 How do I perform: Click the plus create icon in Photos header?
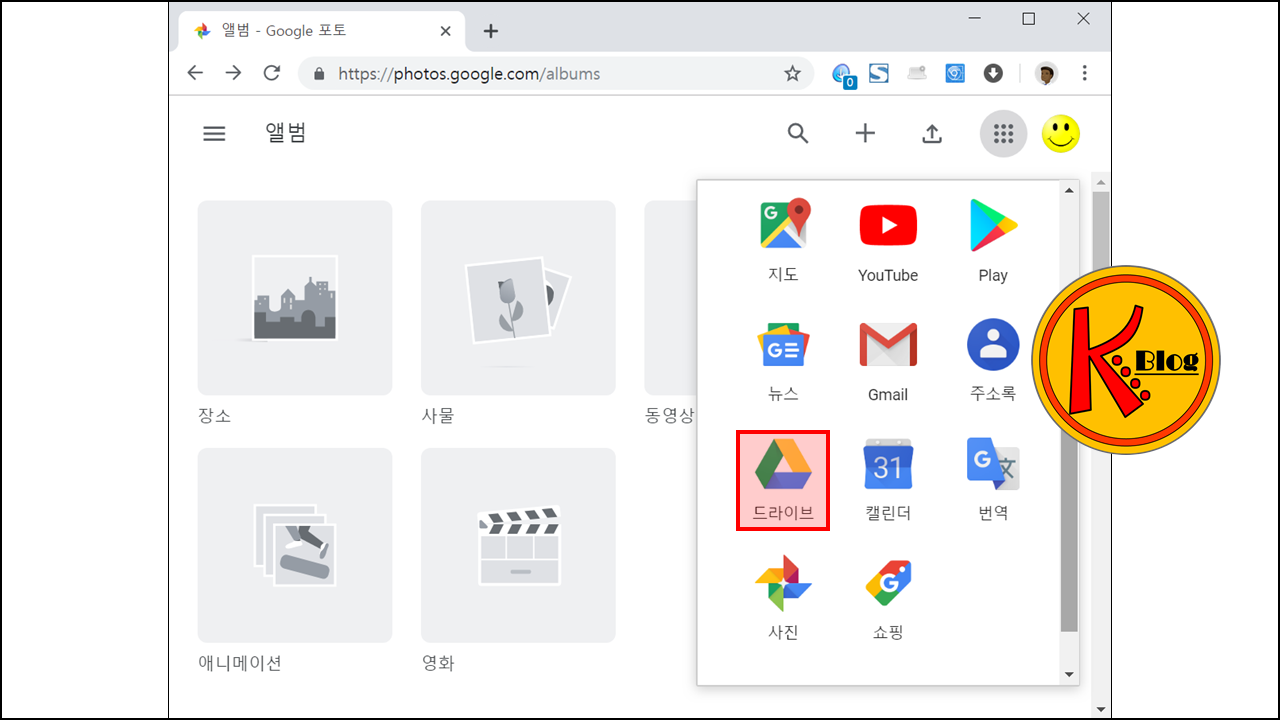[865, 134]
